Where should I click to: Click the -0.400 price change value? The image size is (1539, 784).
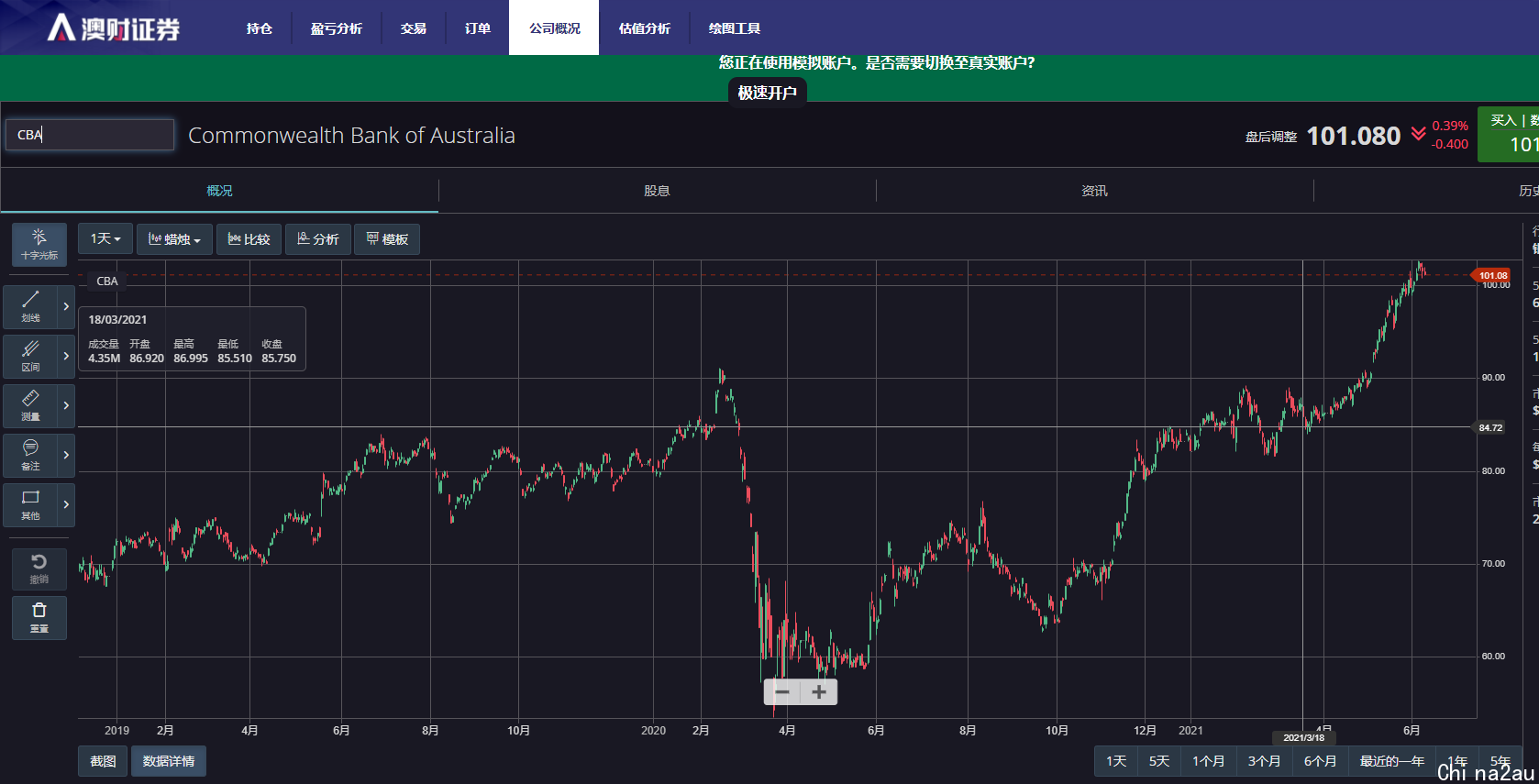(x=1450, y=144)
